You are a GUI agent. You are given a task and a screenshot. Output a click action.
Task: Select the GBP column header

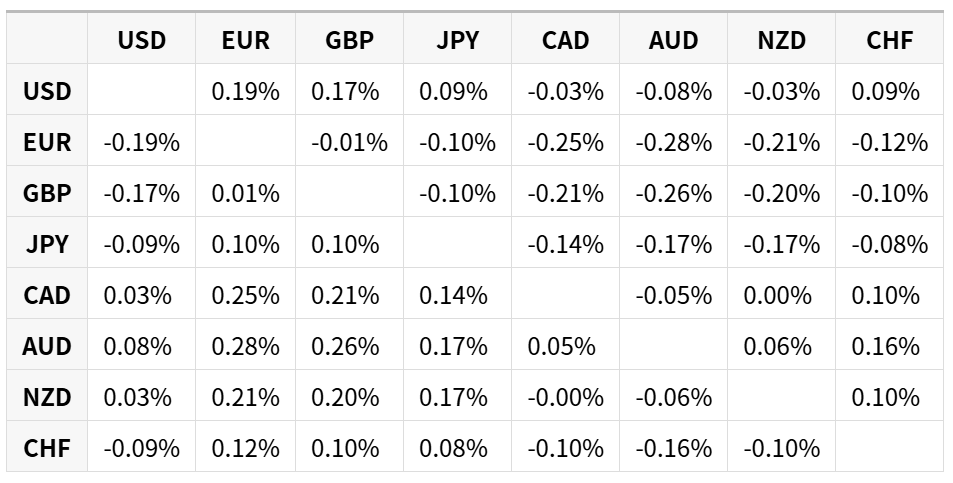click(349, 39)
